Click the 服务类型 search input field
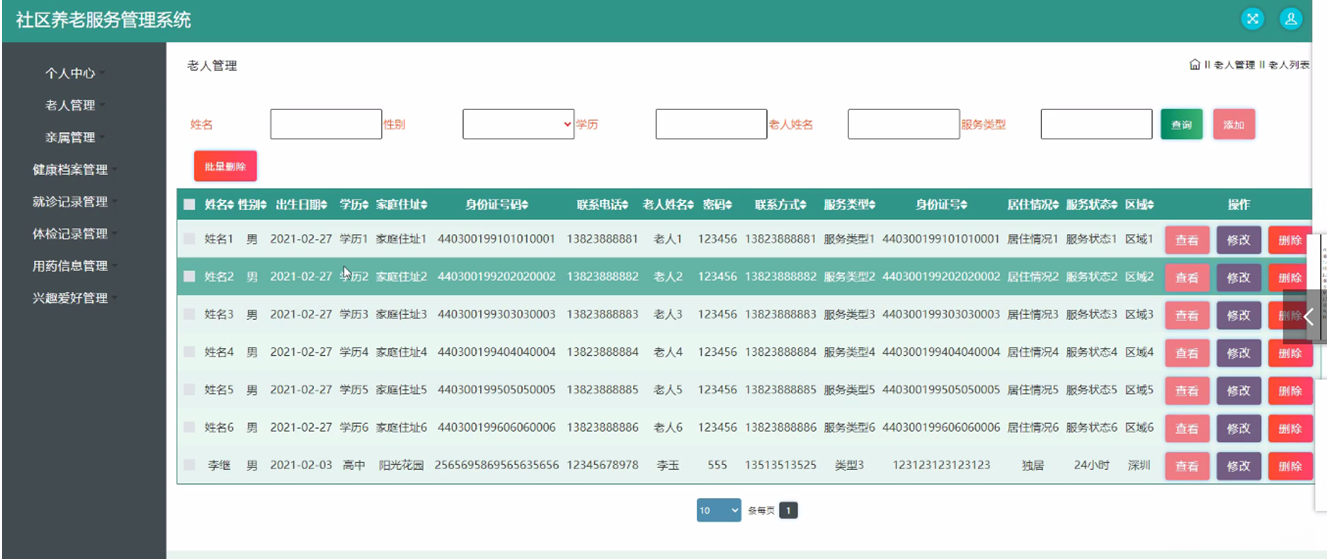 [x=1096, y=124]
